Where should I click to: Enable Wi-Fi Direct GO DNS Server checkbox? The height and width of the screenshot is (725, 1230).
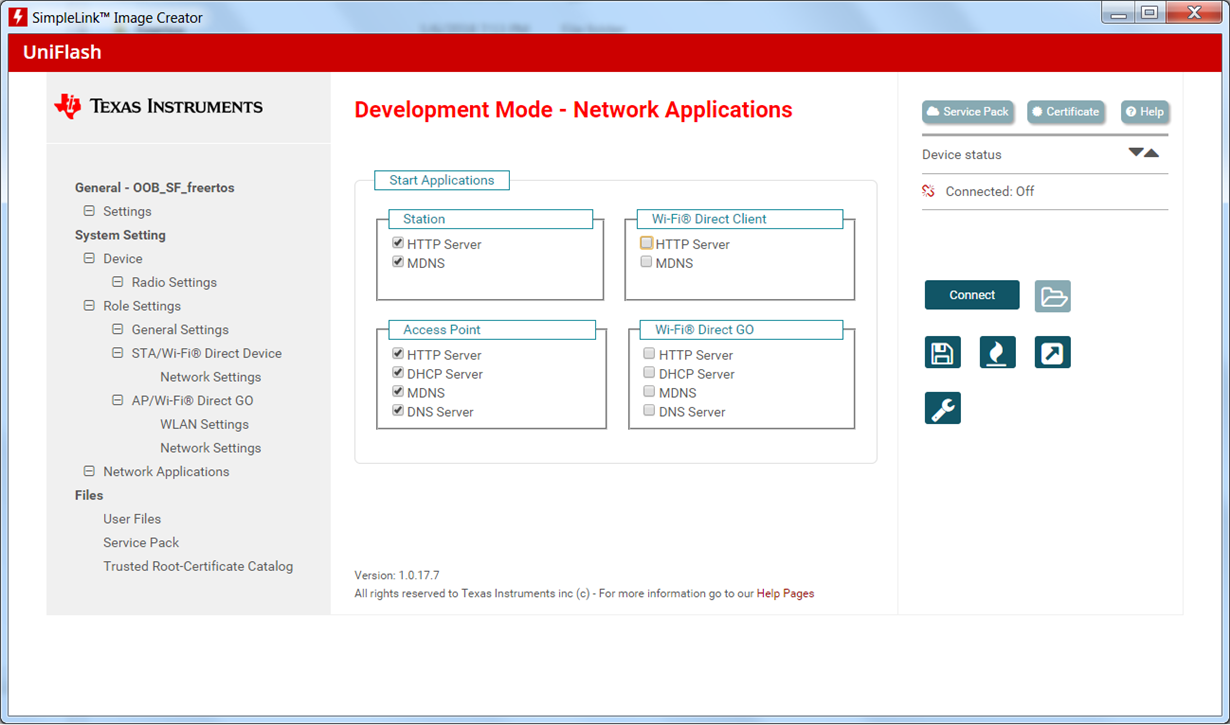[650, 411]
